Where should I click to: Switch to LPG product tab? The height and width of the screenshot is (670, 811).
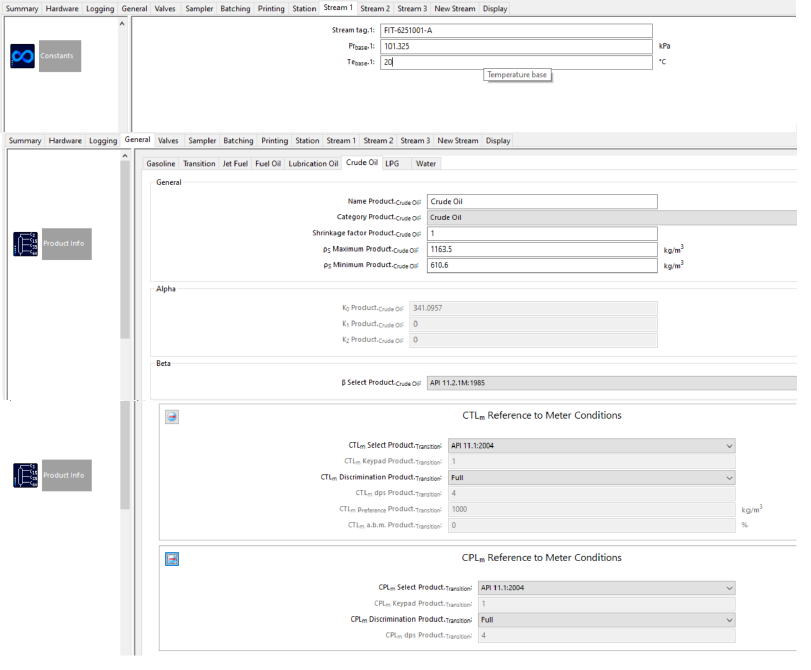[x=392, y=163]
